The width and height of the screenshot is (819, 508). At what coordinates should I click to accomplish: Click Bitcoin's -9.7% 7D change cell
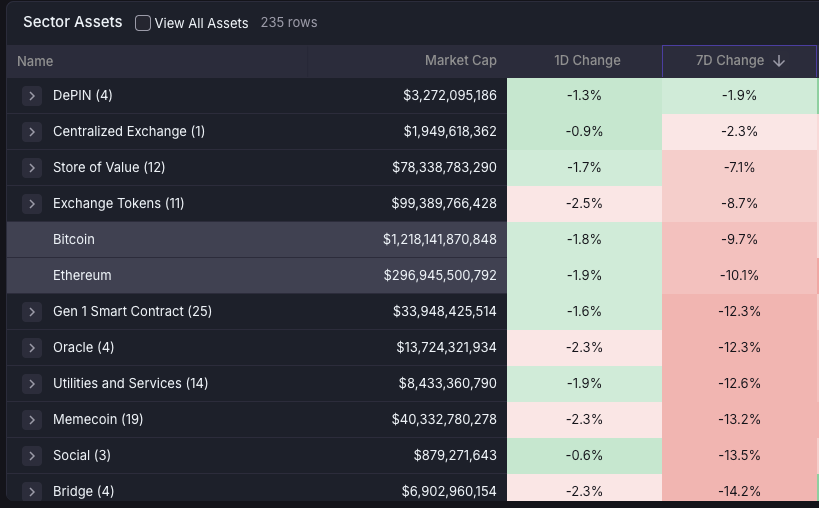739,240
